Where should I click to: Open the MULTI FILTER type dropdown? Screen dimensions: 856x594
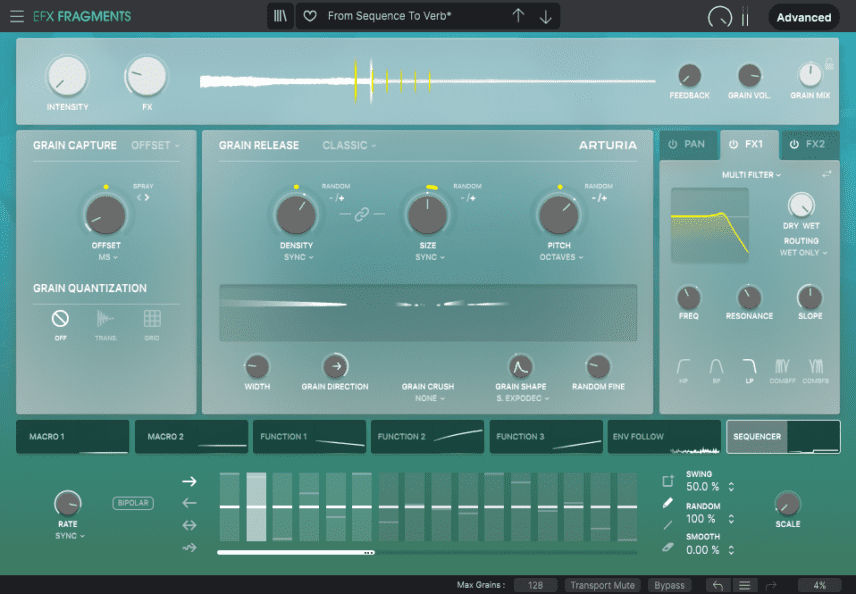(751, 175)
